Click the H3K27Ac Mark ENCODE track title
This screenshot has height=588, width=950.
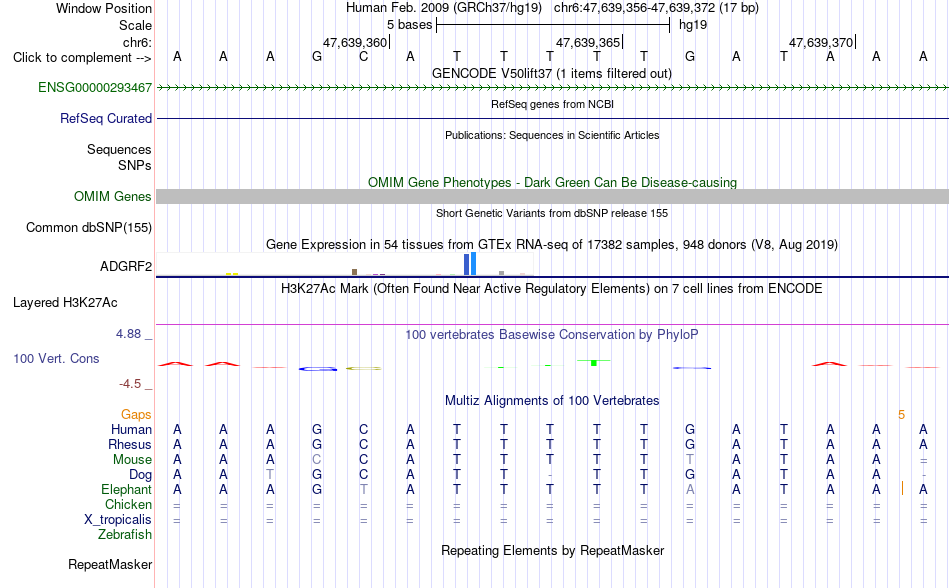click(x=552, y=288)
